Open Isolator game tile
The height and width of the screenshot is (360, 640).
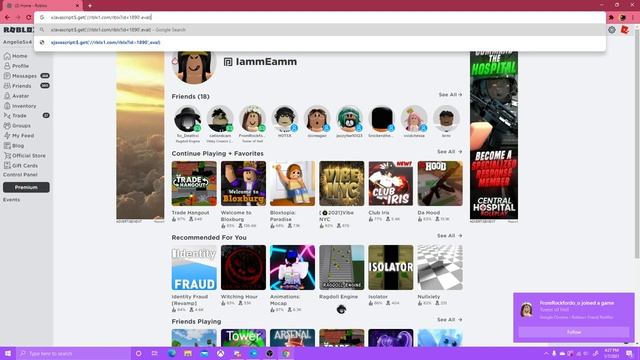point(391,267)
